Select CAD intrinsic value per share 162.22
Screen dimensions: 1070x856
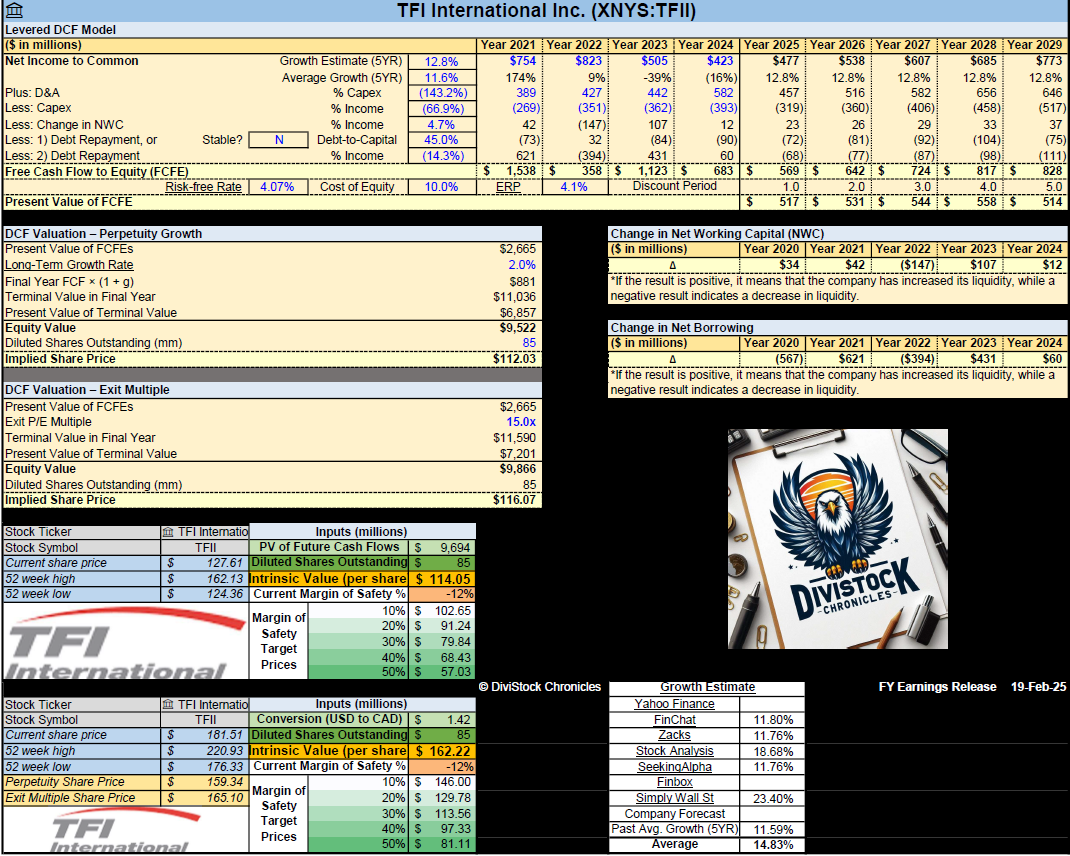442,751
